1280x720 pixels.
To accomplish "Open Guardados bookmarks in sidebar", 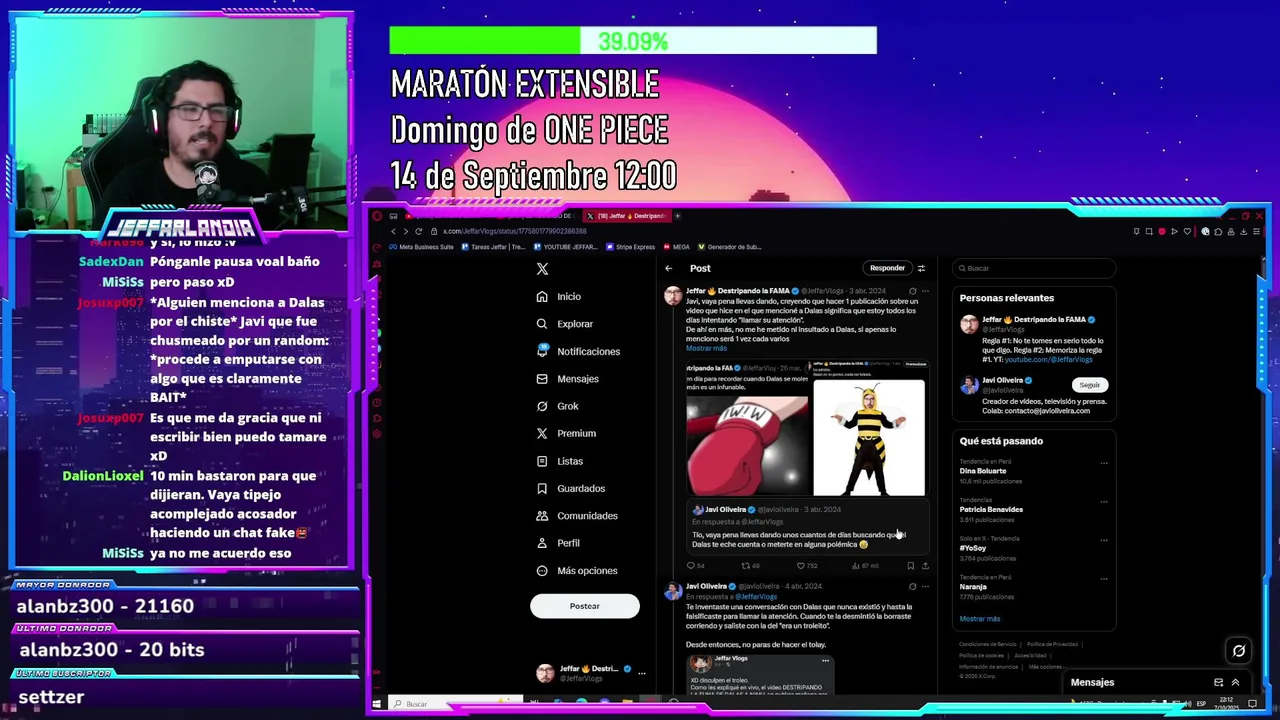I will [x=570, y=488].
